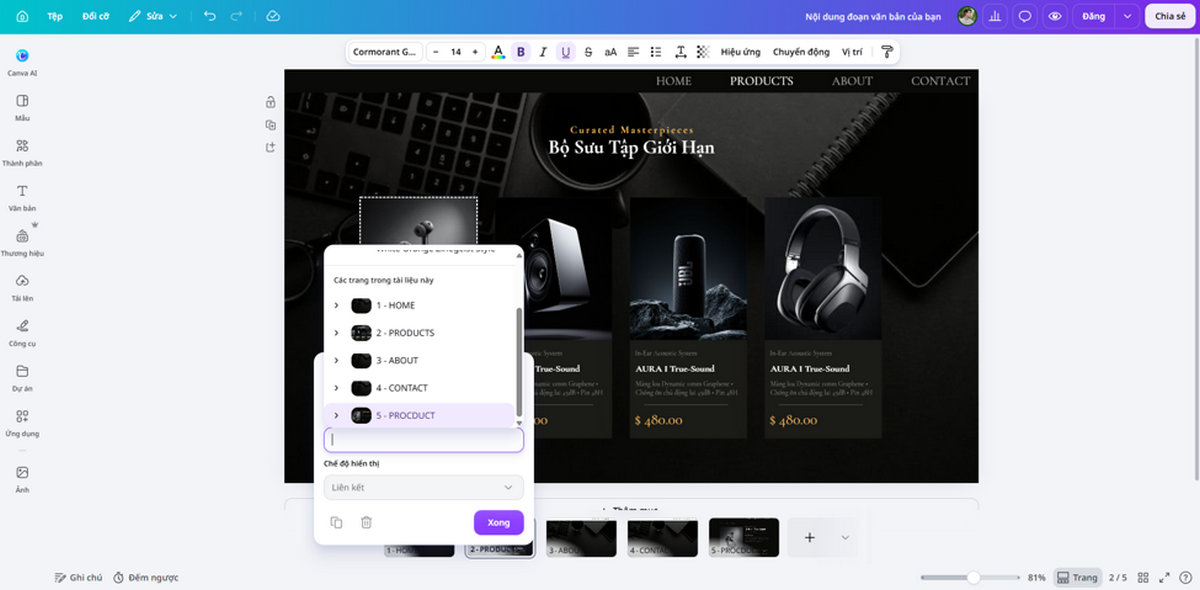Decrease font size with minus

[436, 52]
